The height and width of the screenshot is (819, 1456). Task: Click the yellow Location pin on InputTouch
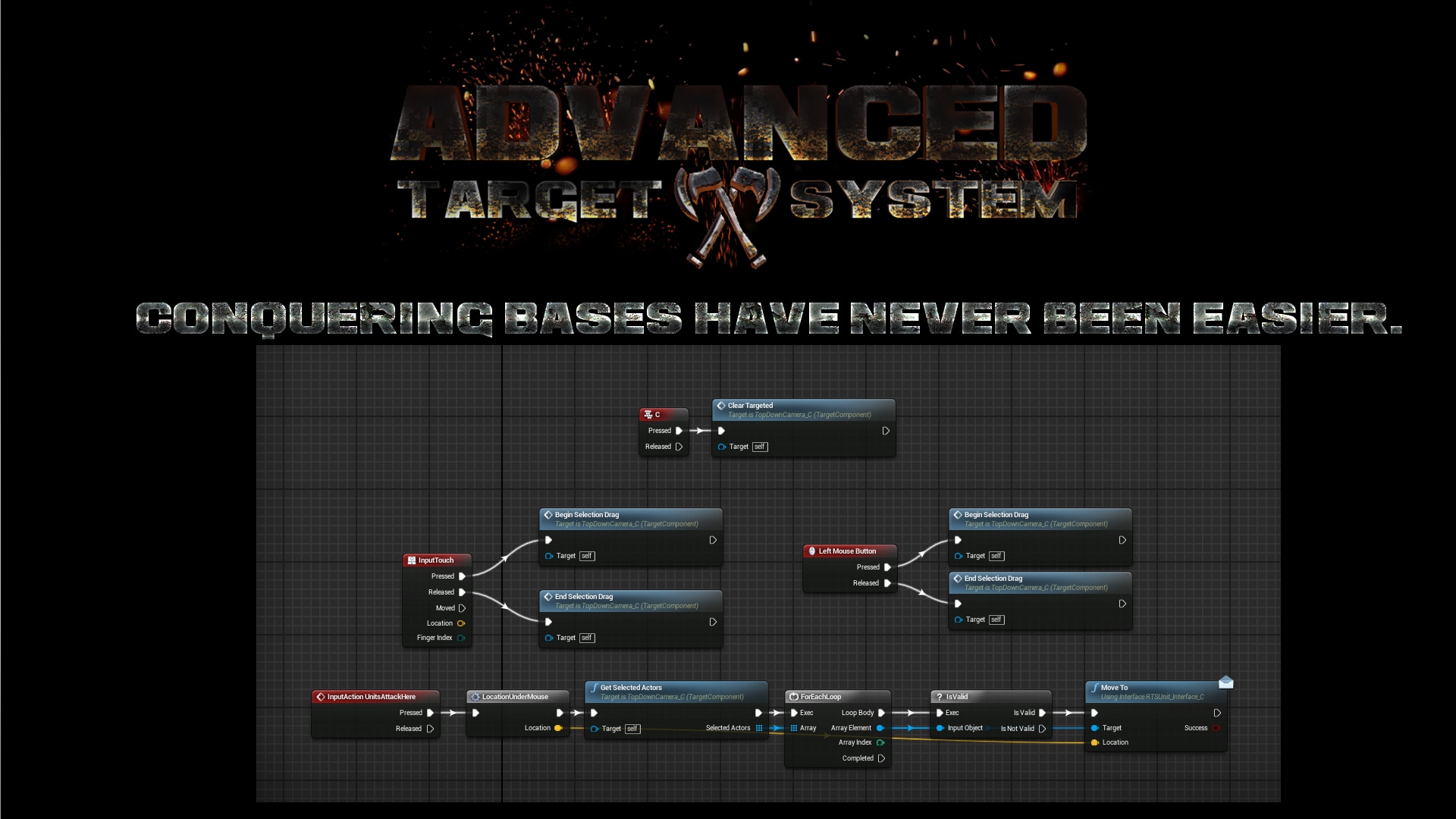click(460, 623)
